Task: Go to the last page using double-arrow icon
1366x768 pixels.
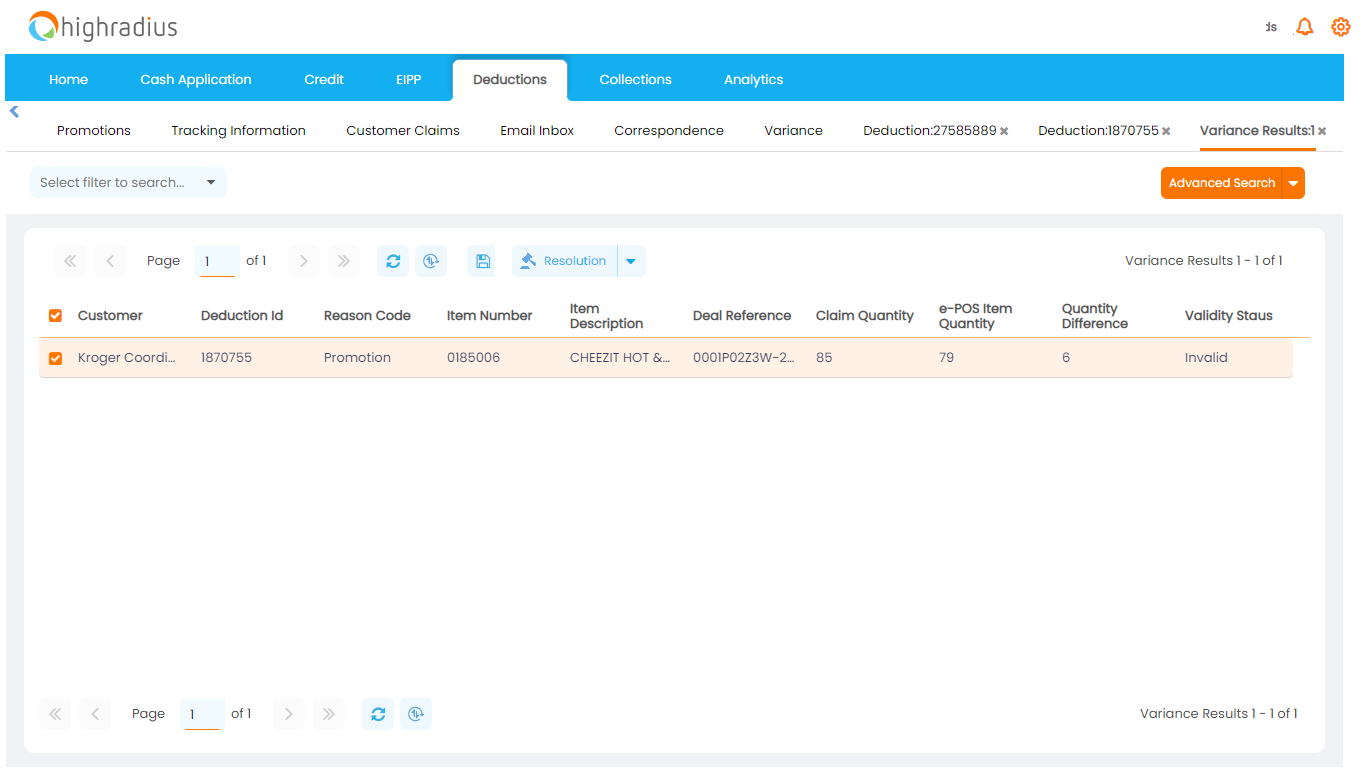Action: 343,260
